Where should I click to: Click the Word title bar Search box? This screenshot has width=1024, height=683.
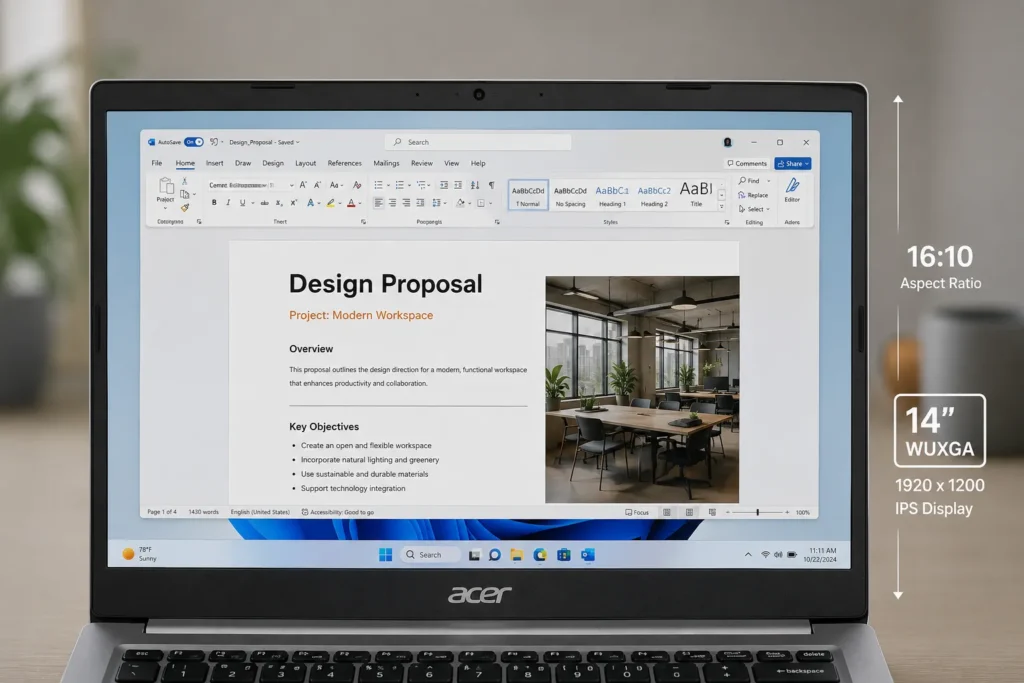pyautogui.click(x=478, y=142)
